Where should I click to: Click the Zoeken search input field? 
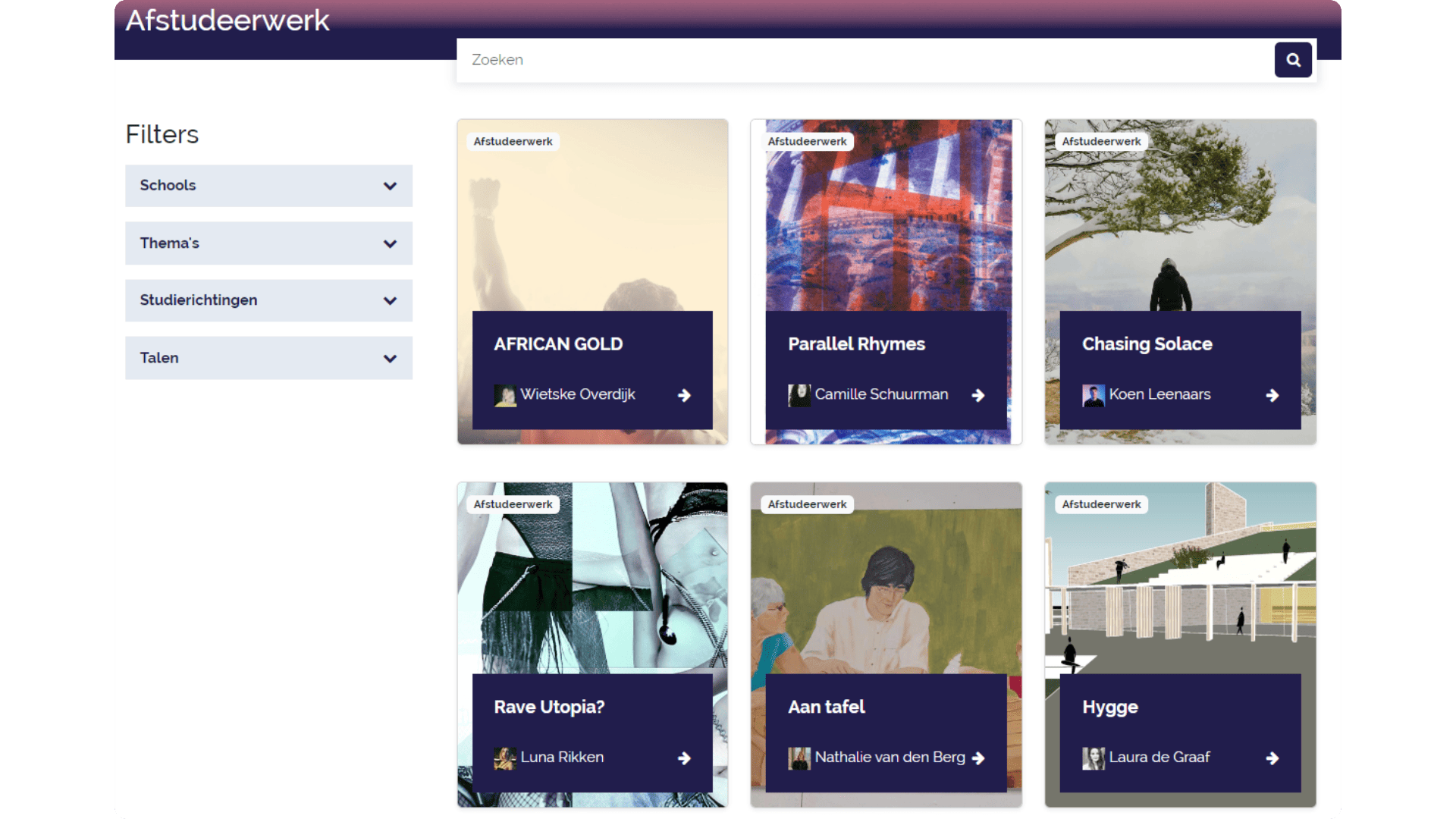point(864,60)
